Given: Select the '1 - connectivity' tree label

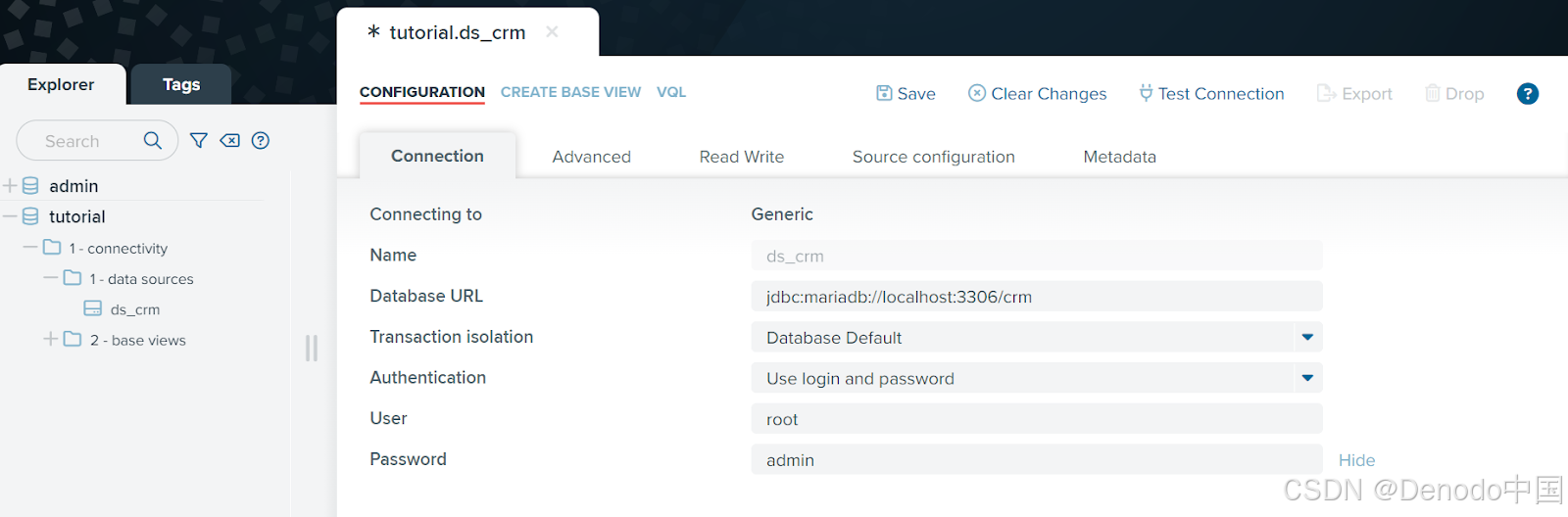Looking at the screenshot, I should (x=119, y=249).
